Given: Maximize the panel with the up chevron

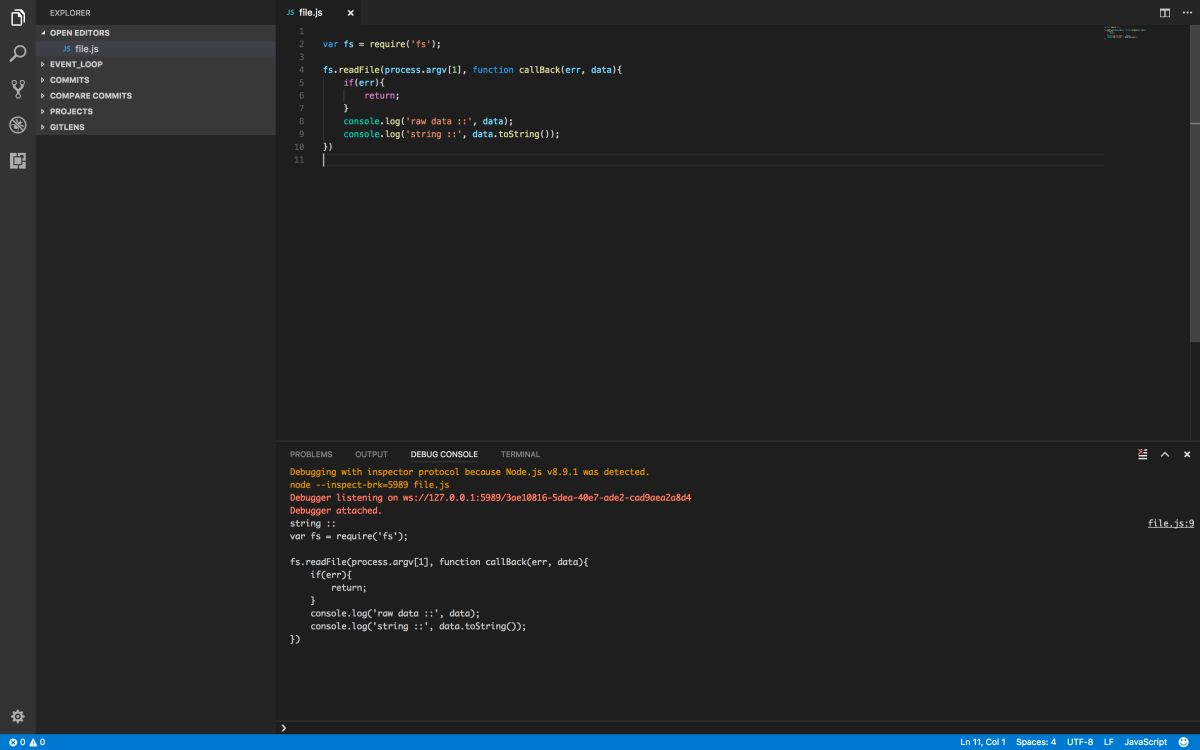Looking at the screenshot, I should (x=1165, y=454).
